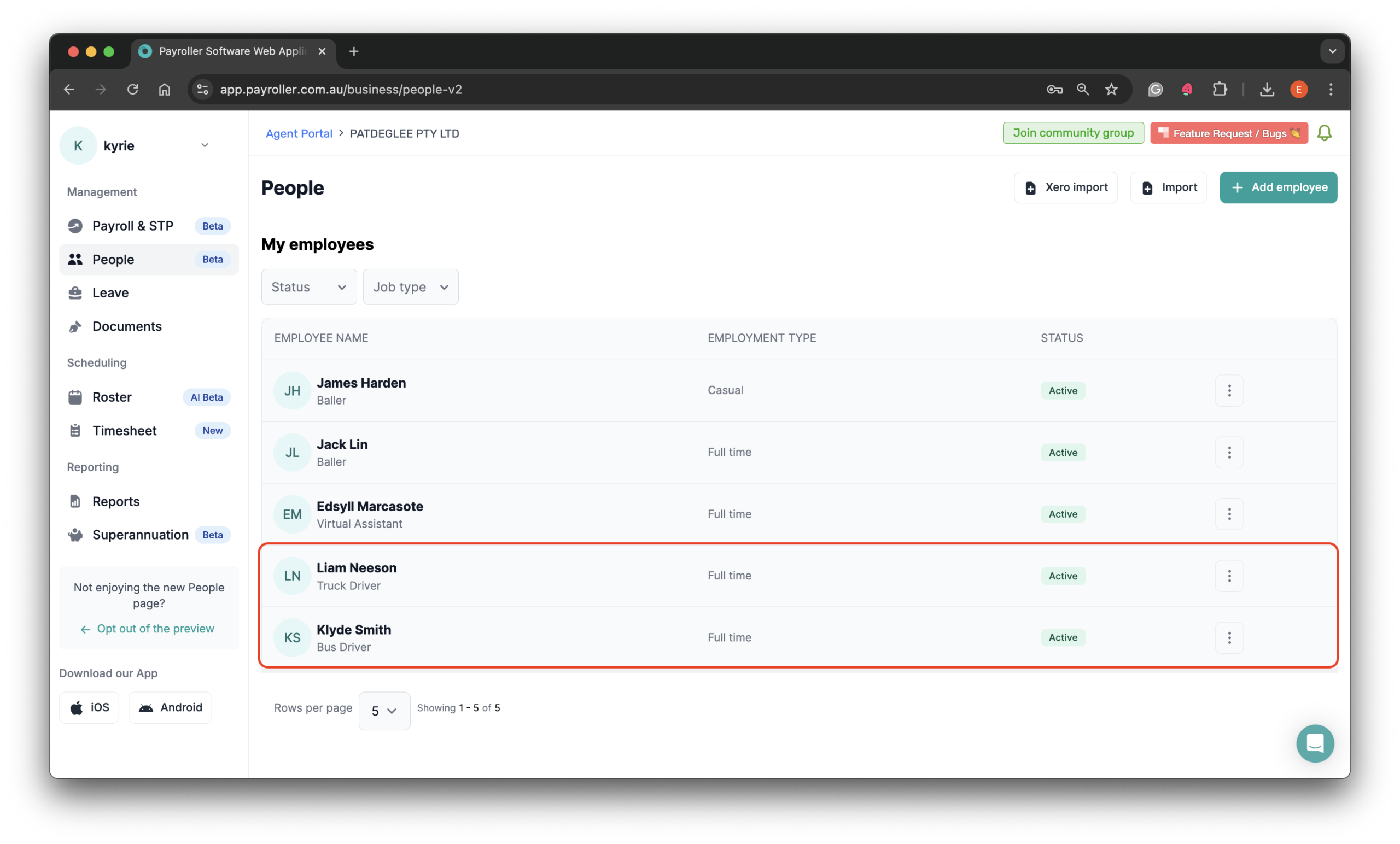Open the chat support widget
The image size is (1400, 844).
(1315, 743)
